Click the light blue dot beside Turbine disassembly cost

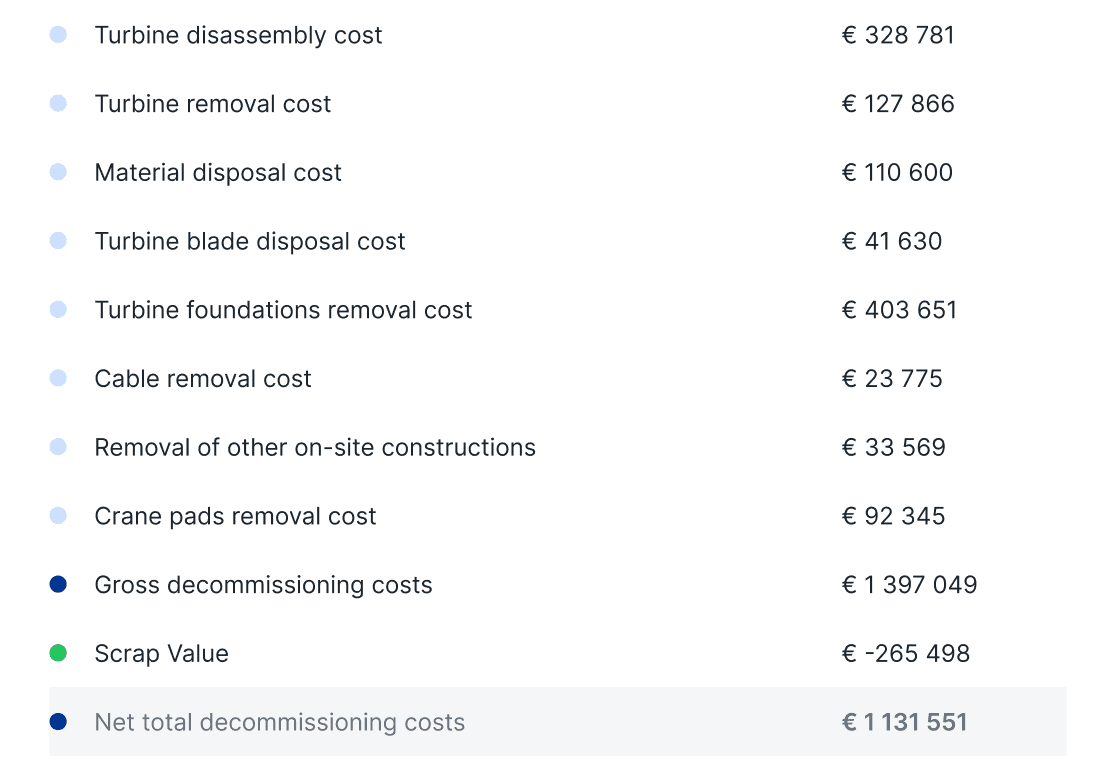[58, 34]
